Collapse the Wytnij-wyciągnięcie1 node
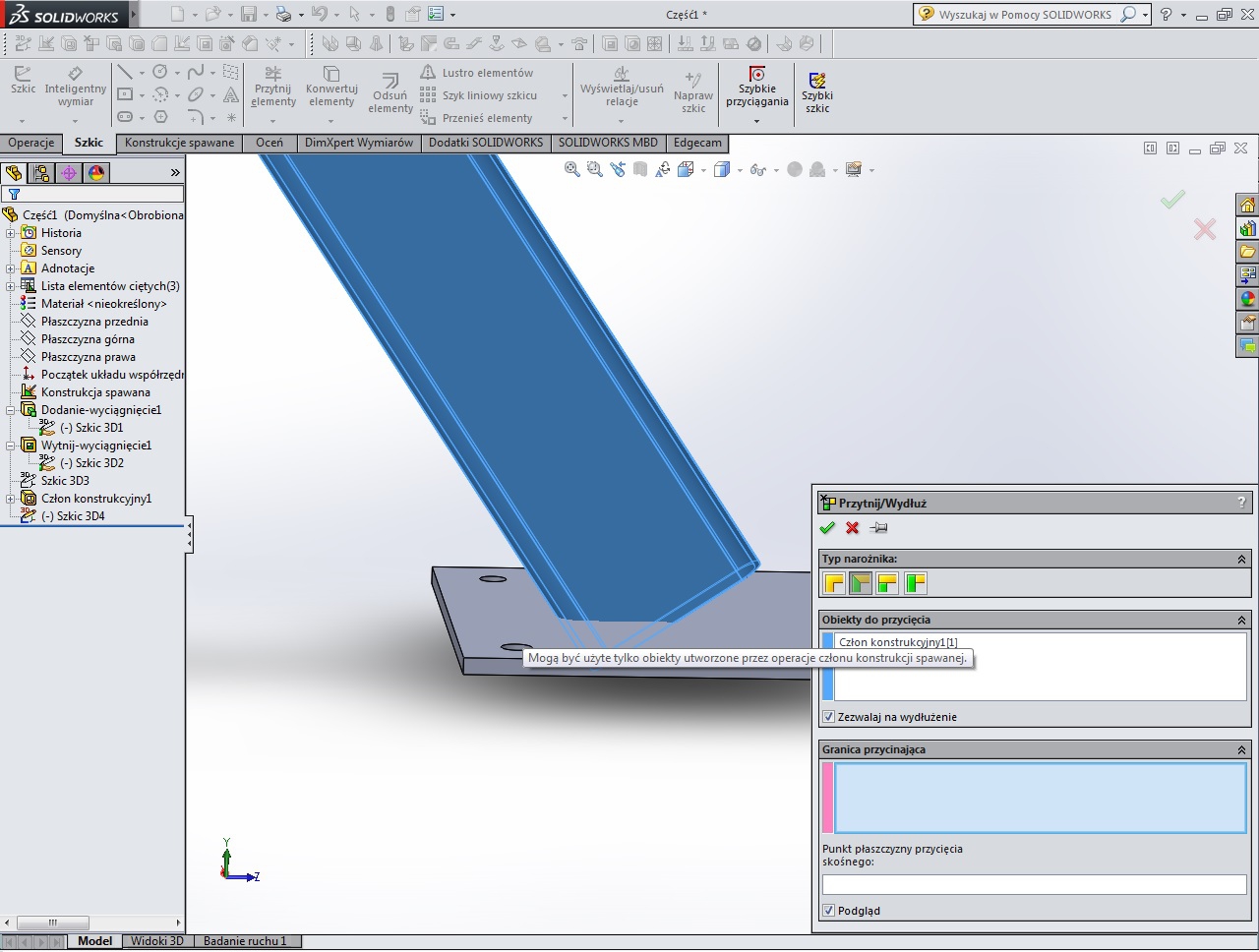Screen dimensions: 1259x952 11,446
